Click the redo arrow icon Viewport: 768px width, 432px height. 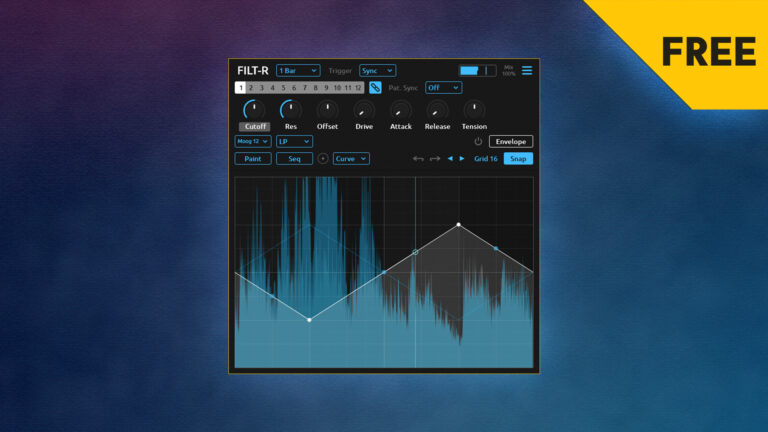[x=434, y=159]
